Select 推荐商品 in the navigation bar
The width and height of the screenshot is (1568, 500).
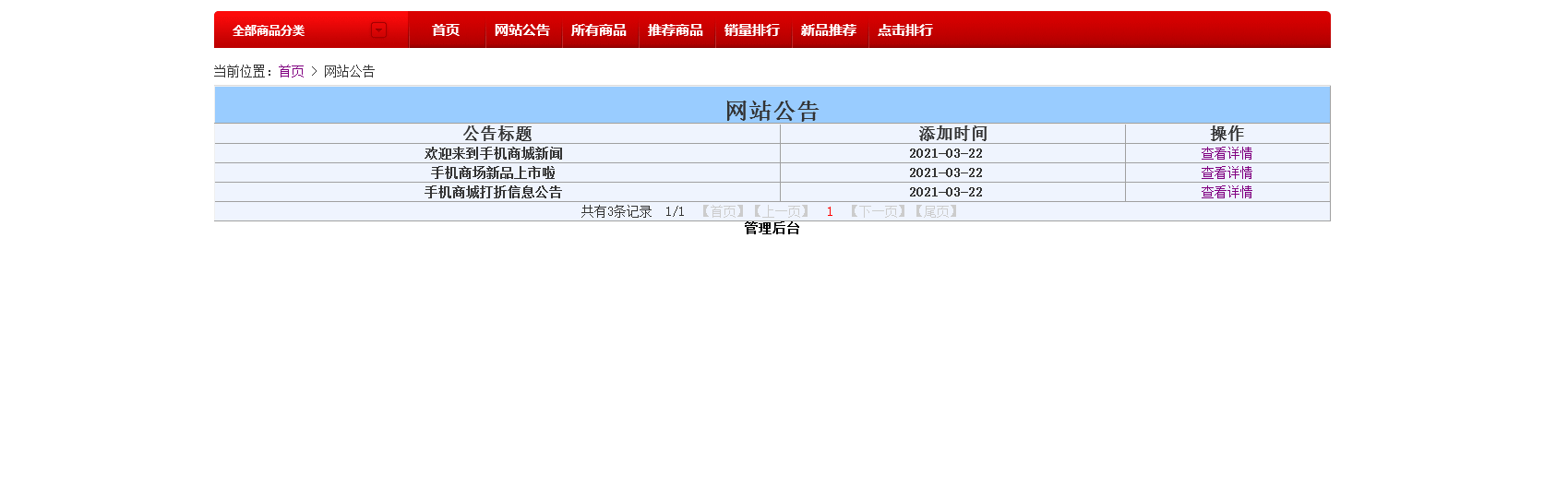(x=676, y=30)
